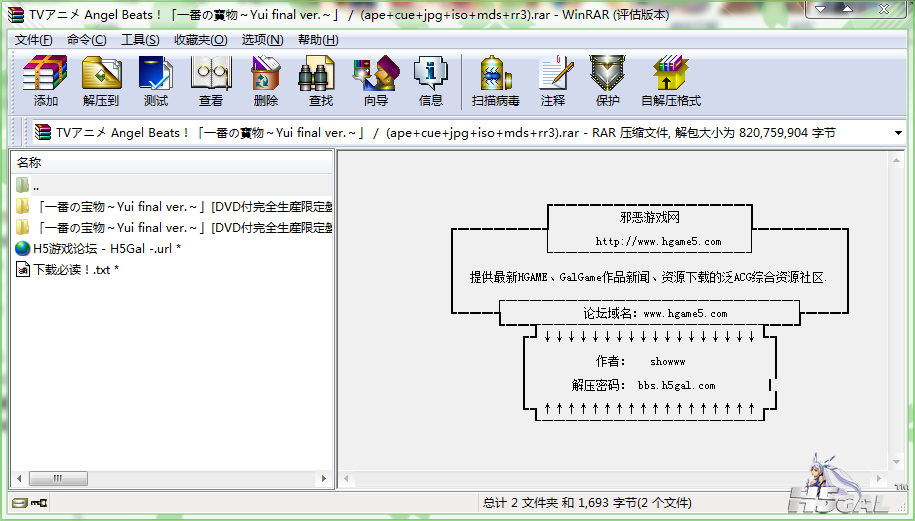The width and height of the screenshot is (915, 521).
Task: Expand the address bar path dropdown
Action: [x=898, y=133]
